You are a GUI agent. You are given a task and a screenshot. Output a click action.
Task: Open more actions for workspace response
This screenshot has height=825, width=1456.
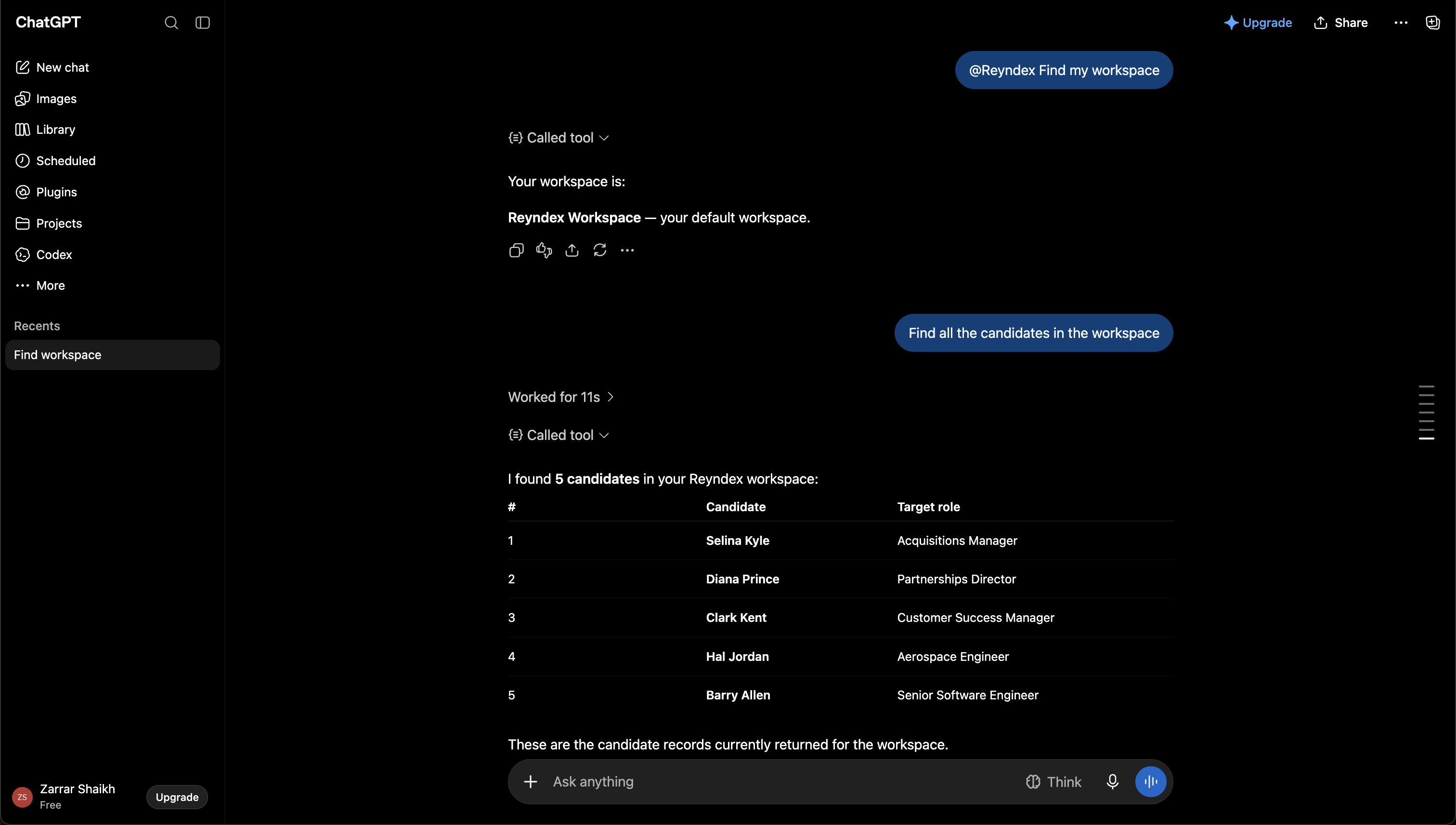(x=627, y=250)
